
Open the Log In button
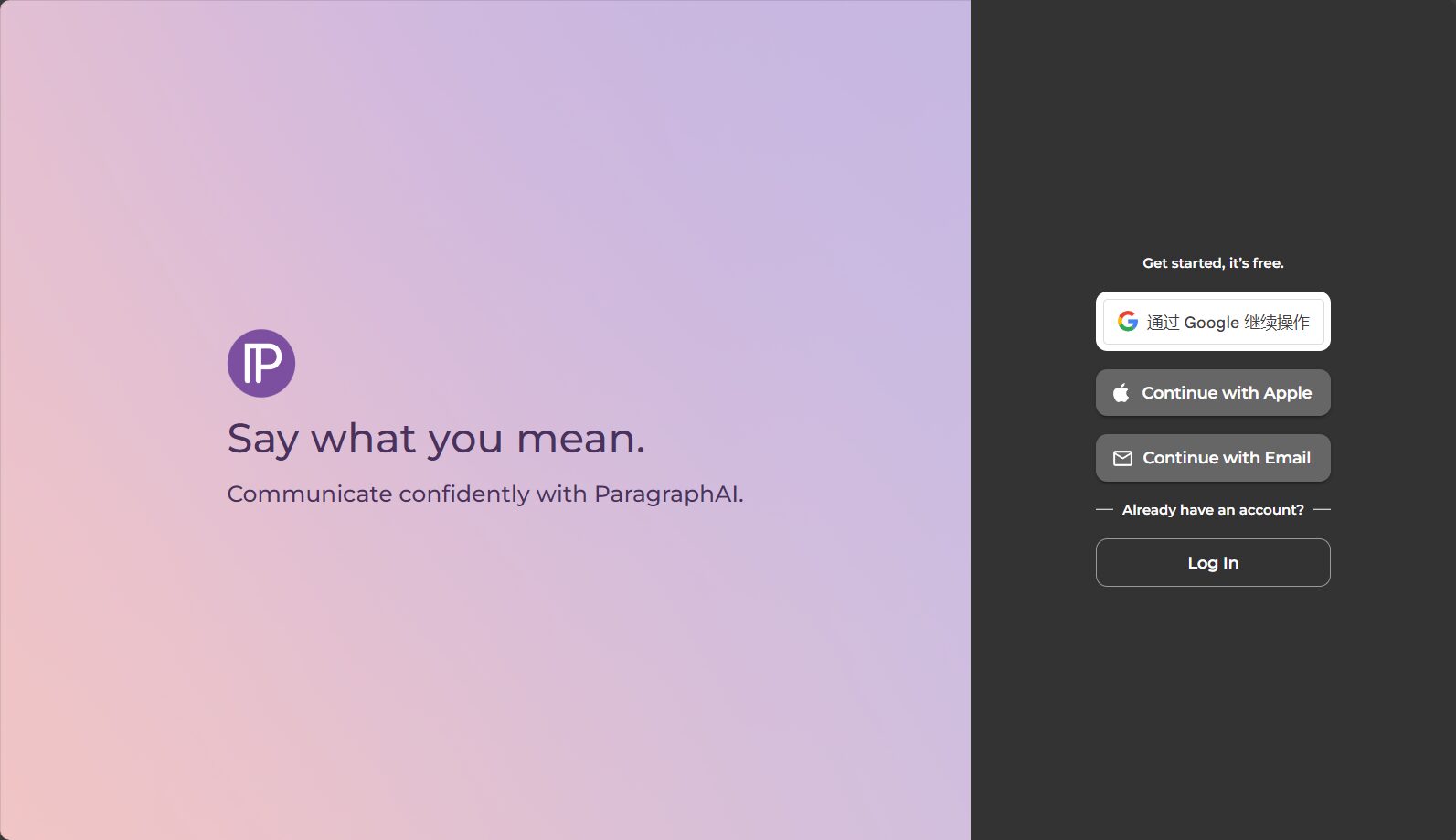[1213, 563]
